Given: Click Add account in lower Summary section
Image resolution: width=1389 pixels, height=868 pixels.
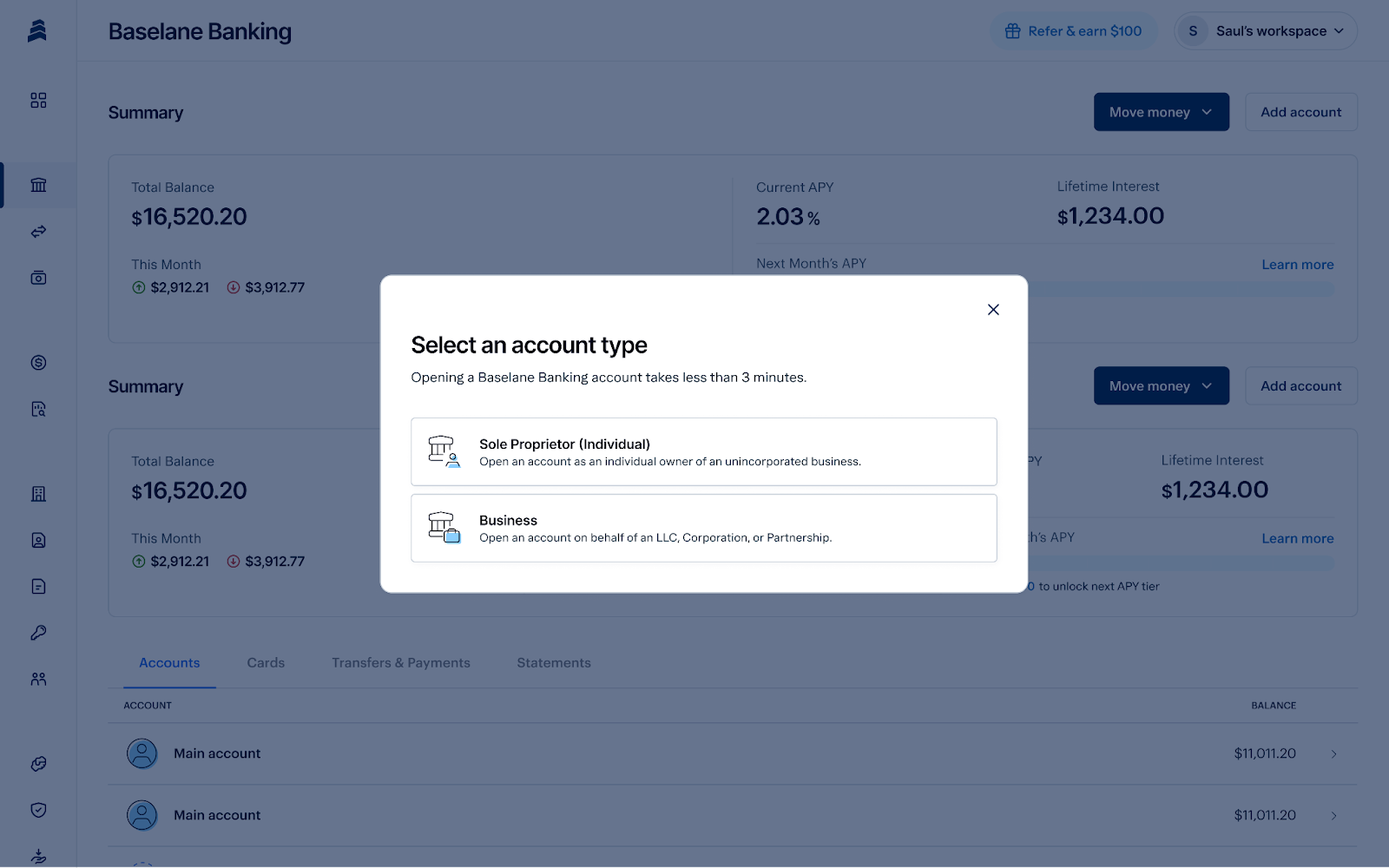Looking at the screenshot, I should [x=1301, y=385].
